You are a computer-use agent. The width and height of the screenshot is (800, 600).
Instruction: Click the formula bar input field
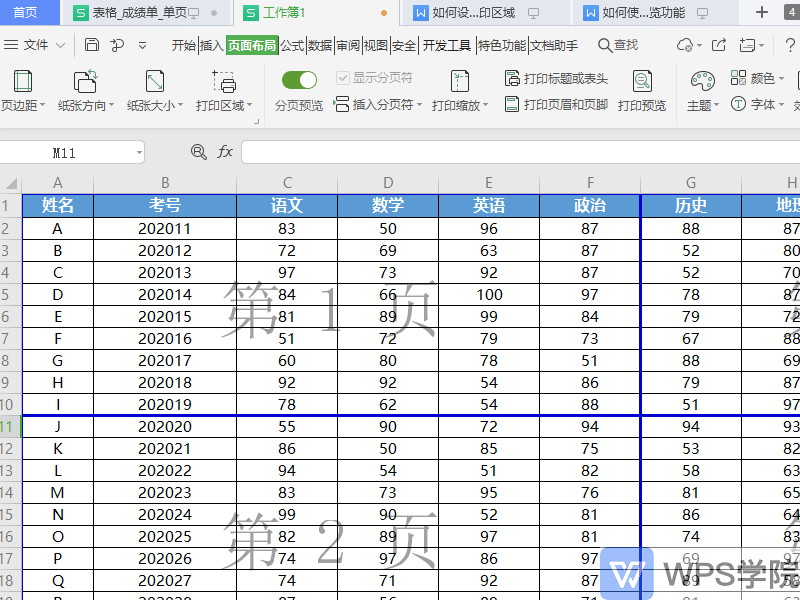click(x=400, y=151)
